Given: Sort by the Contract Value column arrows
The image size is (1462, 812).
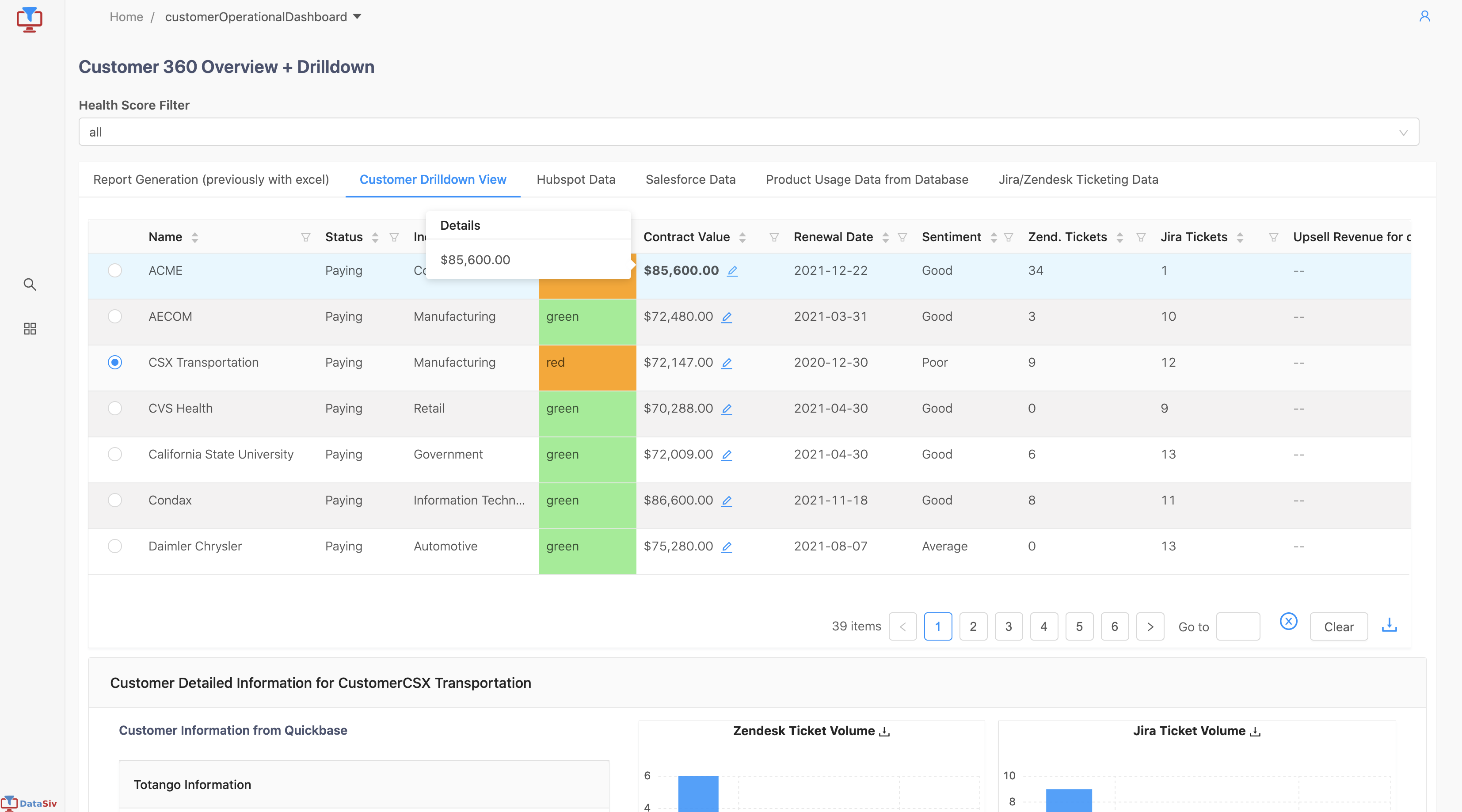Looking at the screenshot, I should click(x=742, y=237).
